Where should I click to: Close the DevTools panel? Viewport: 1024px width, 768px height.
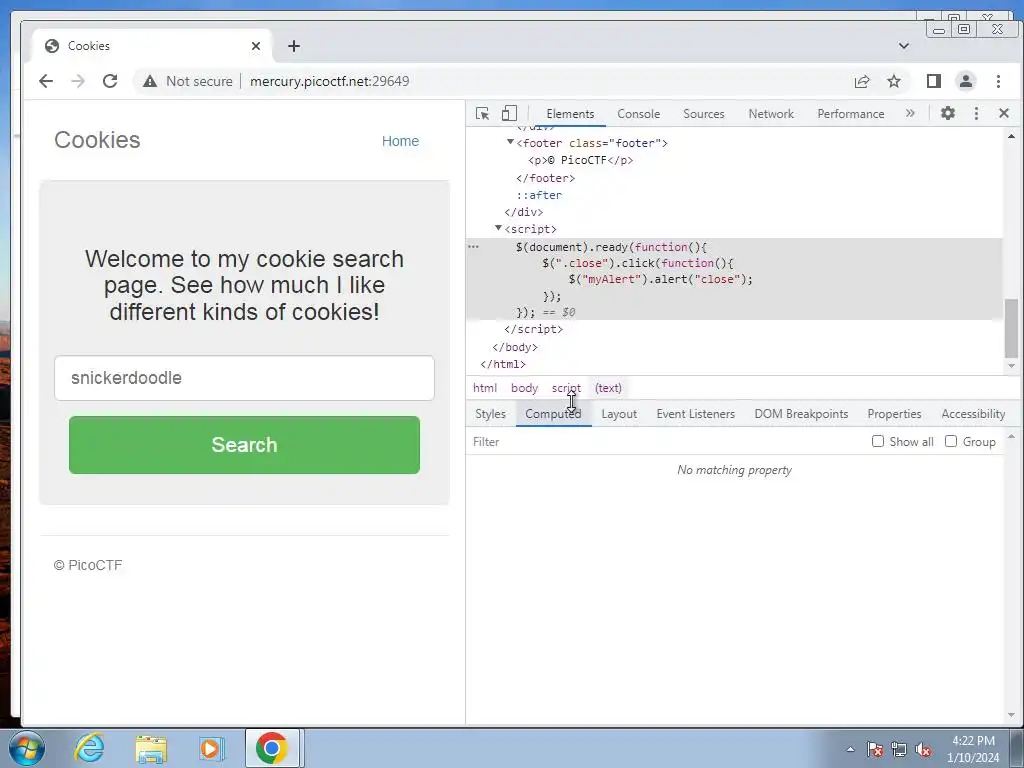pos(1004,114)
